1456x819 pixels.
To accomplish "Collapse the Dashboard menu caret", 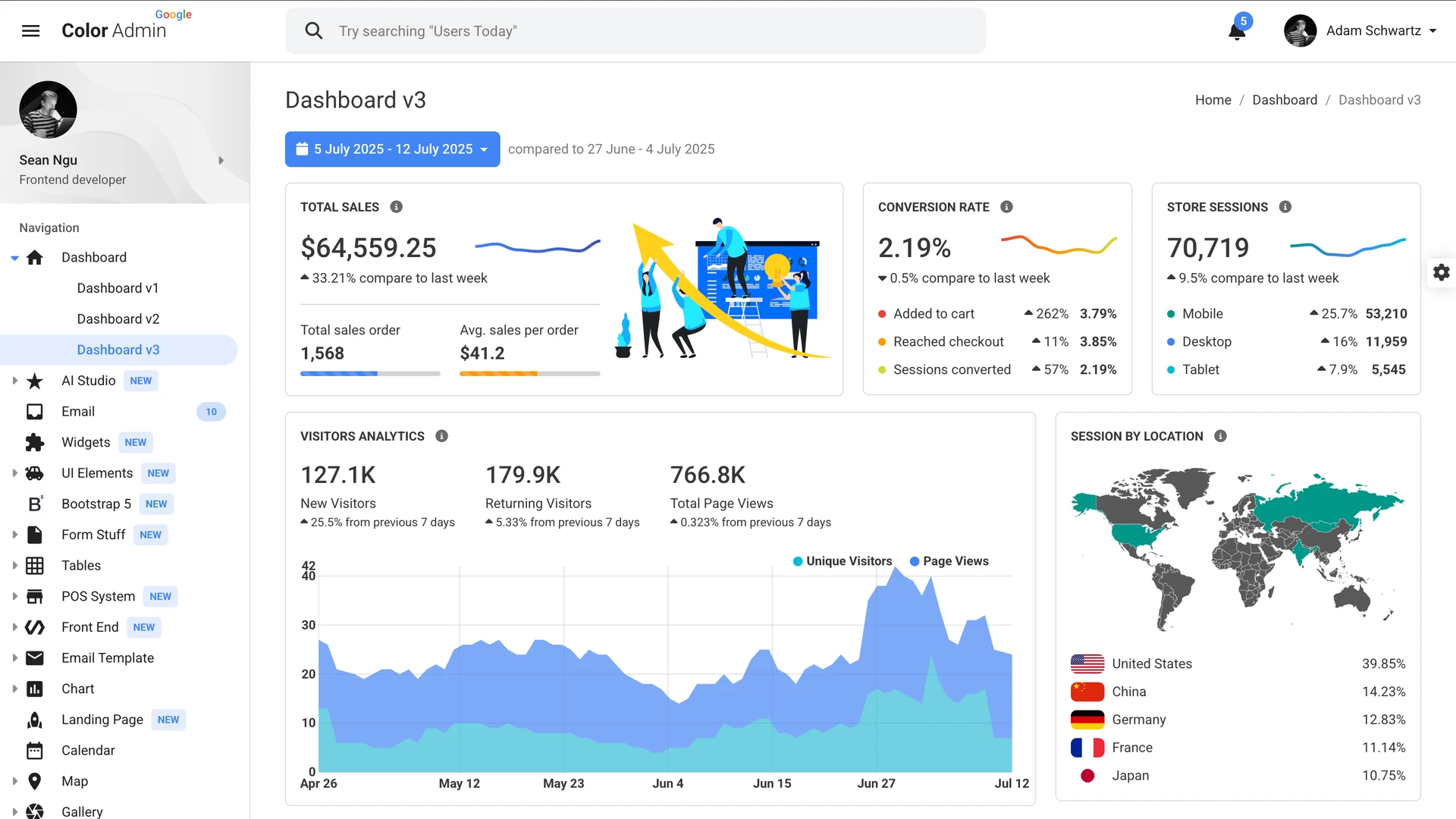I will click(x=14, y=259).
